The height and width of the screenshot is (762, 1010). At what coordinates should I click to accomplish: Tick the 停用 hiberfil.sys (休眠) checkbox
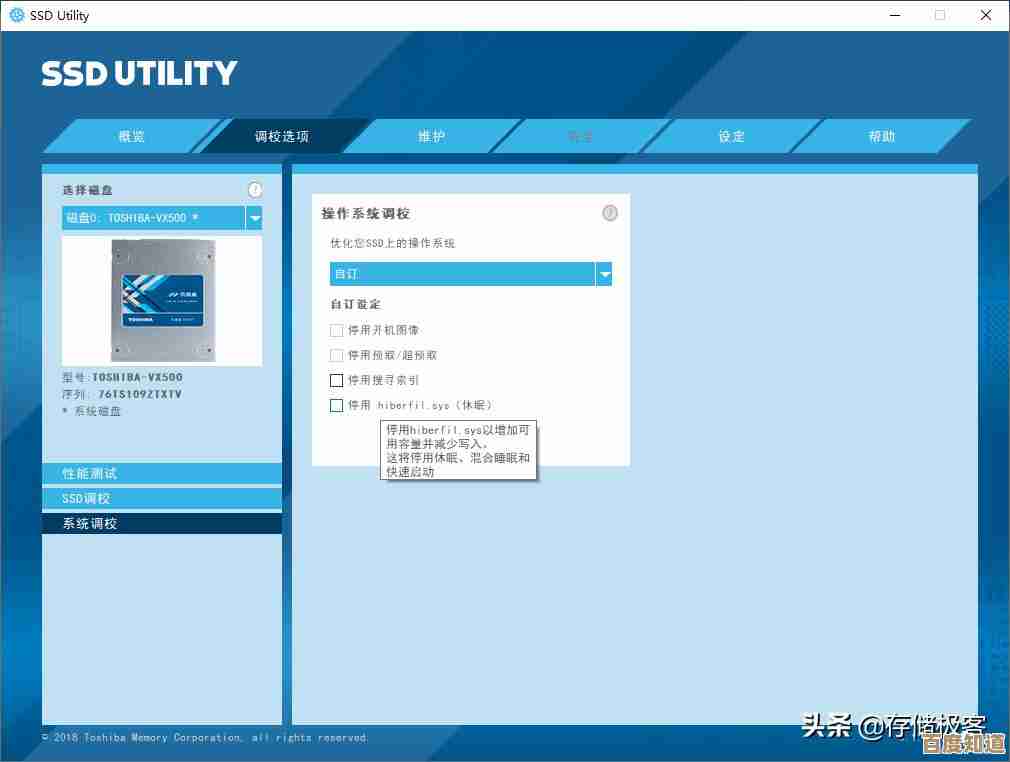(337, 405)
